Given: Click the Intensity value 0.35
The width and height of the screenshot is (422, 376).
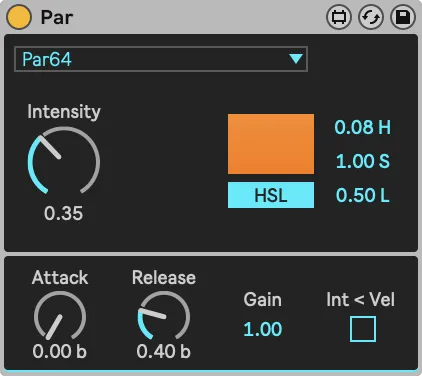Looking at the screenshot, I should click(x=63, y=213).
